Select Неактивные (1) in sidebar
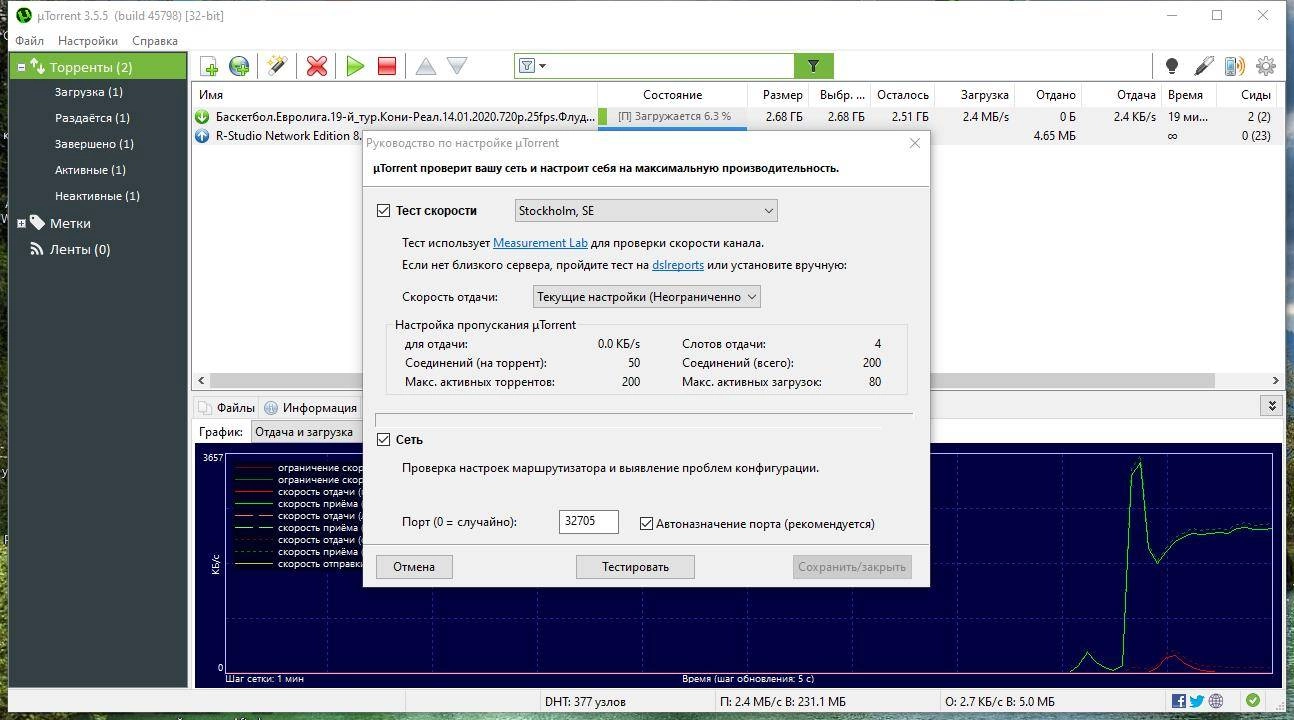Viewport: 1294px width, 720px height. 97,196
